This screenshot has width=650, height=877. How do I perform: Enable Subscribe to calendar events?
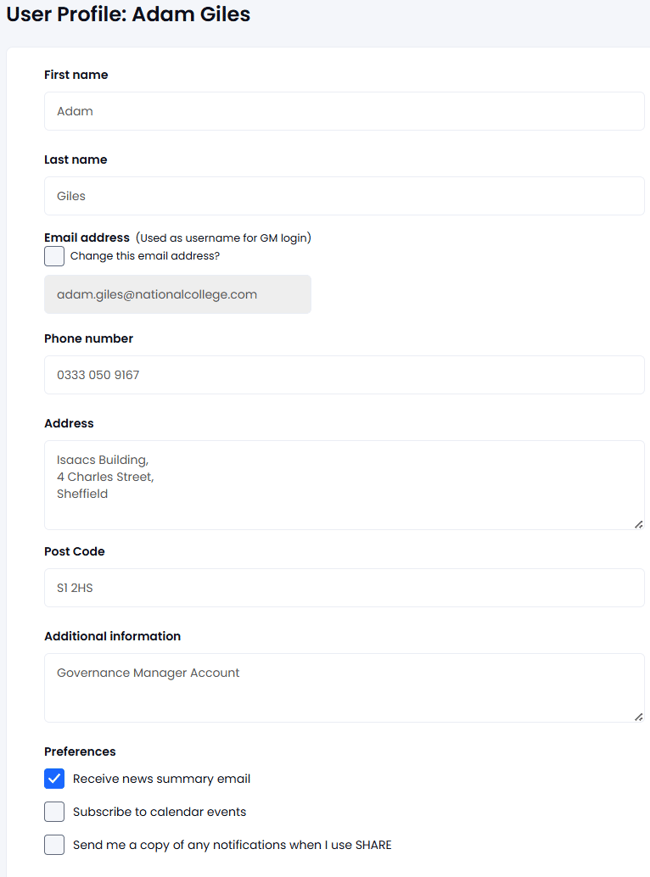(x=54, y=812)
